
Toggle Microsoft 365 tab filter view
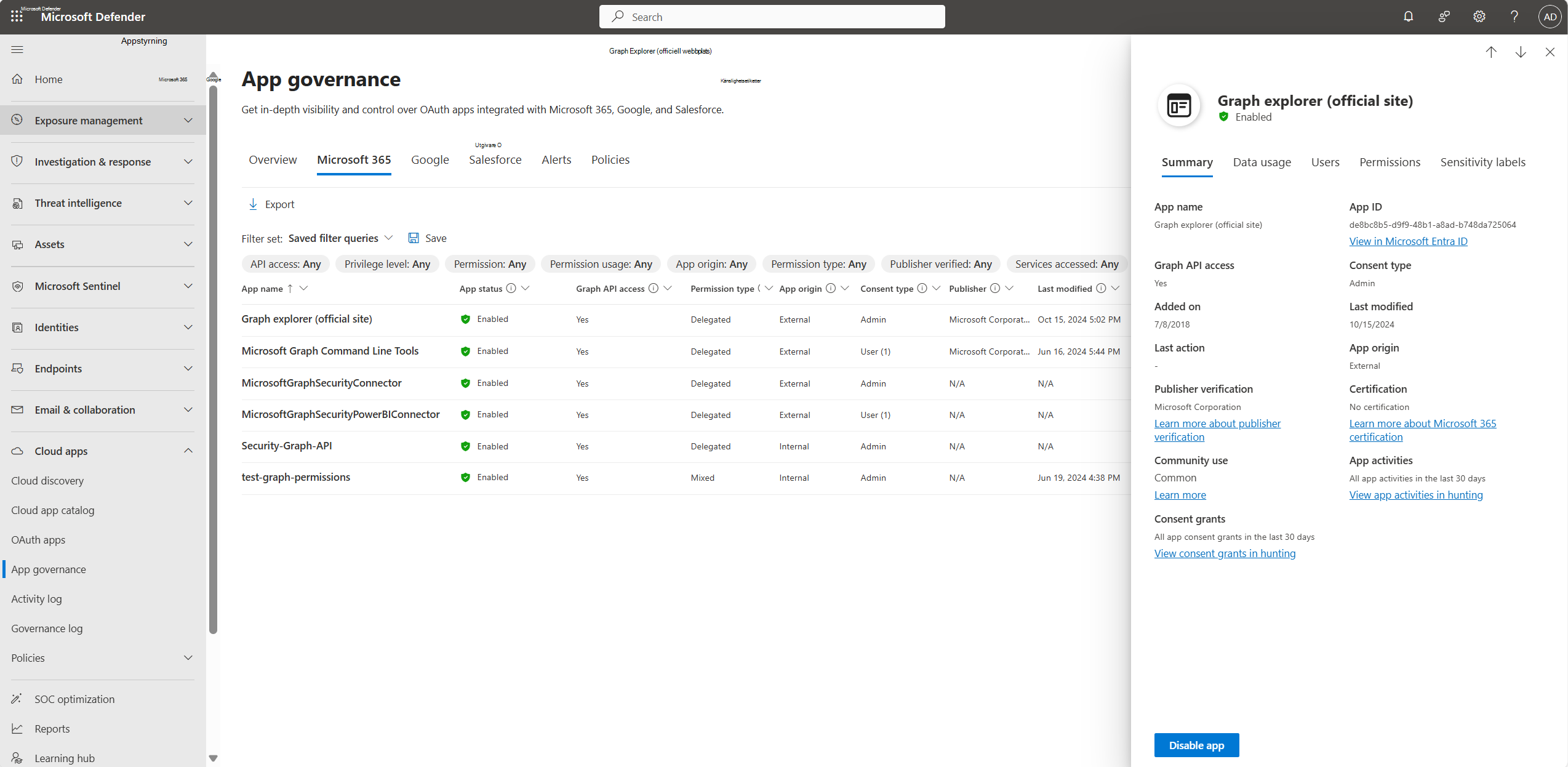353,159
